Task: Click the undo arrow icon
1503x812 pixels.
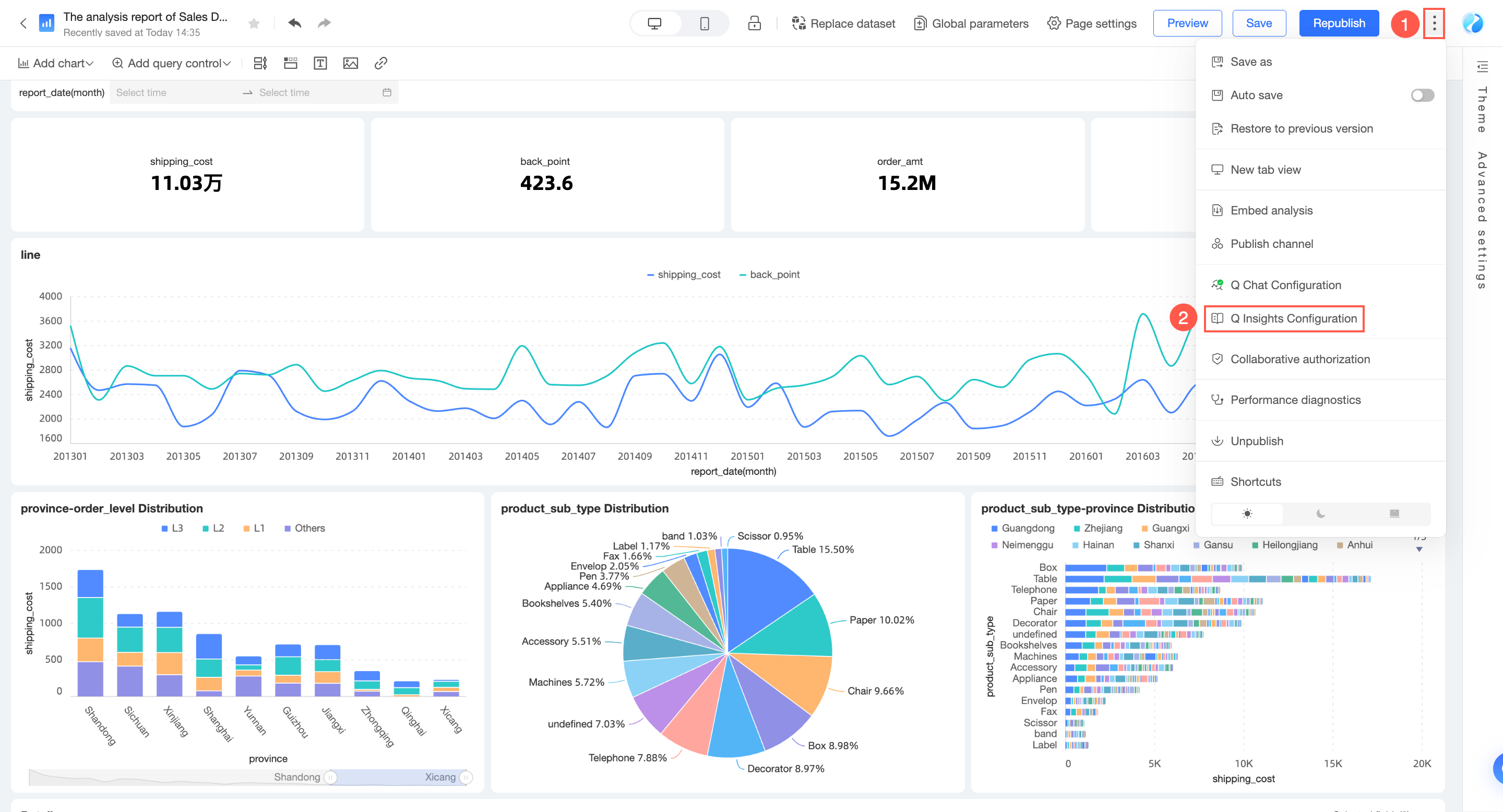Action: [295, 23]
